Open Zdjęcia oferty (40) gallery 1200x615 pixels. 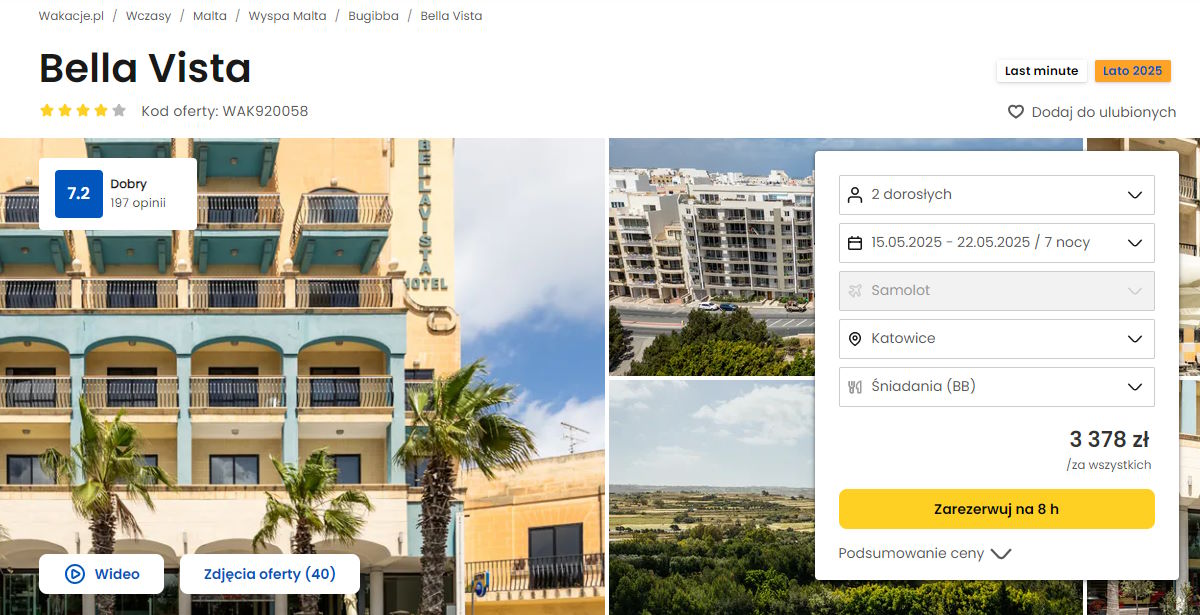click(x=270, y=574)
